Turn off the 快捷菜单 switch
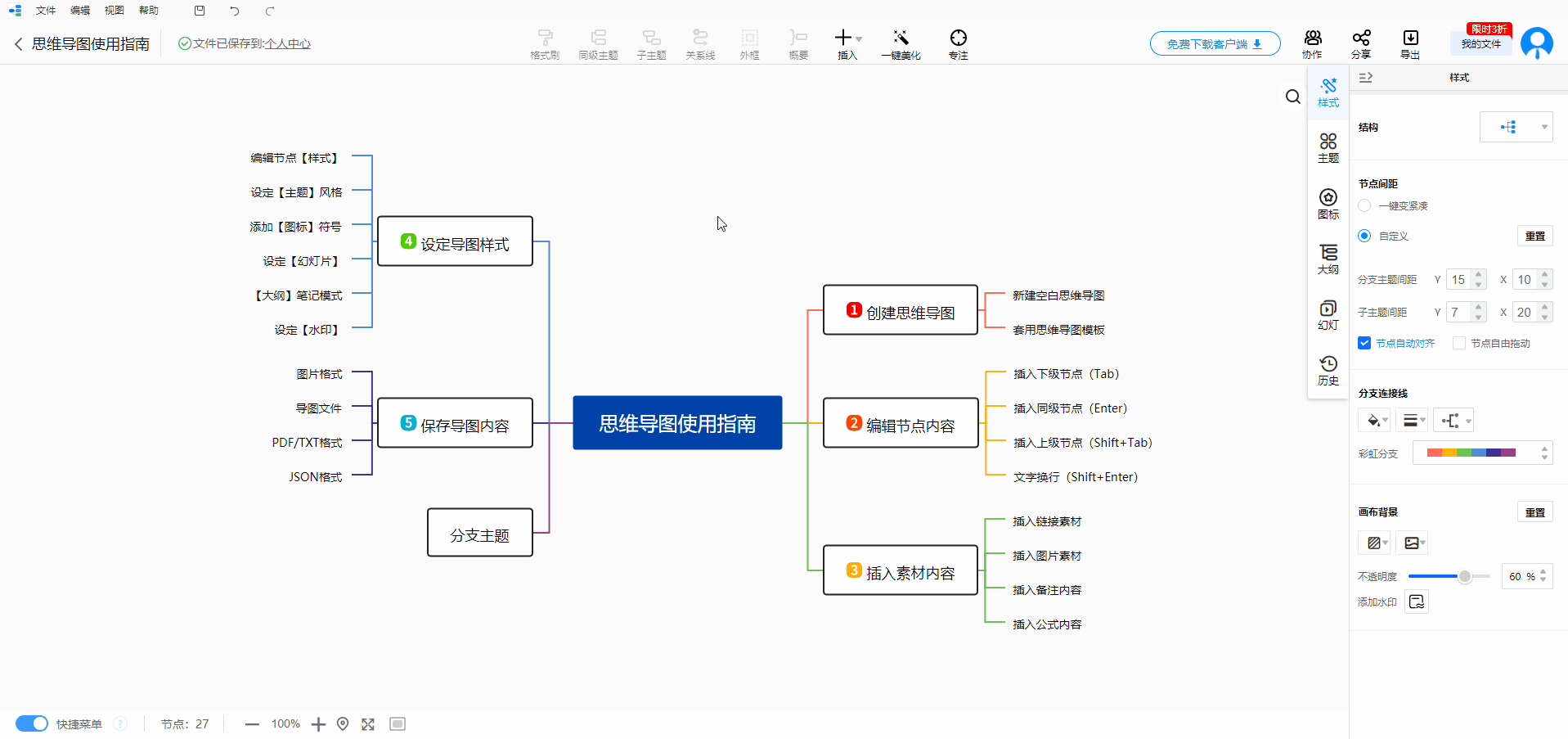Viewport: 1568px width, 739px height. (31, 723)
